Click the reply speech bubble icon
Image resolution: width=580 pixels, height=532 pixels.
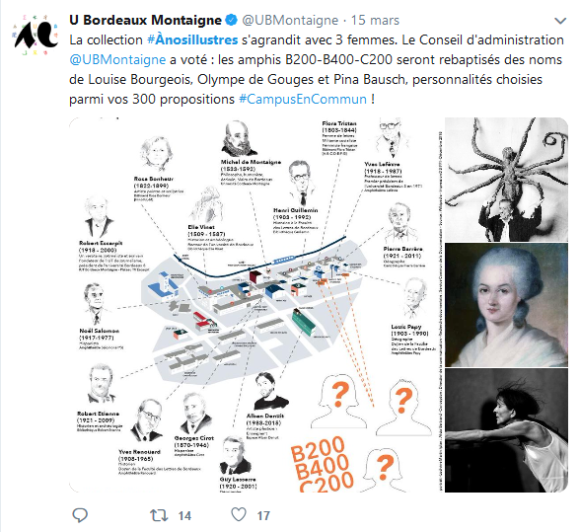coord(80,515)
